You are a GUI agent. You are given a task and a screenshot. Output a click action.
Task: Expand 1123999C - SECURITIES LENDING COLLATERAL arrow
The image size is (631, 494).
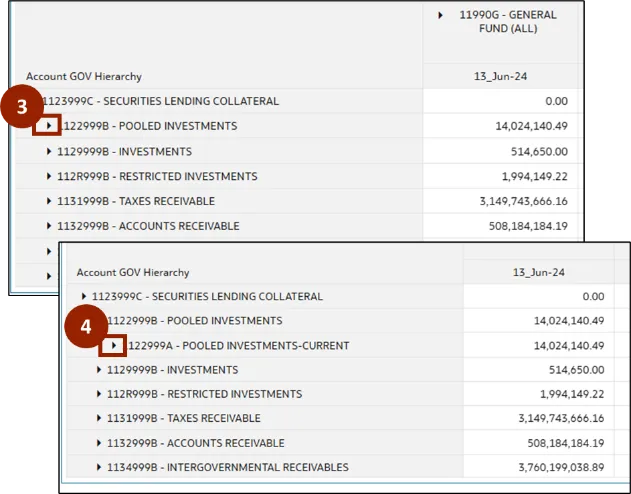(x=84, y=296)
